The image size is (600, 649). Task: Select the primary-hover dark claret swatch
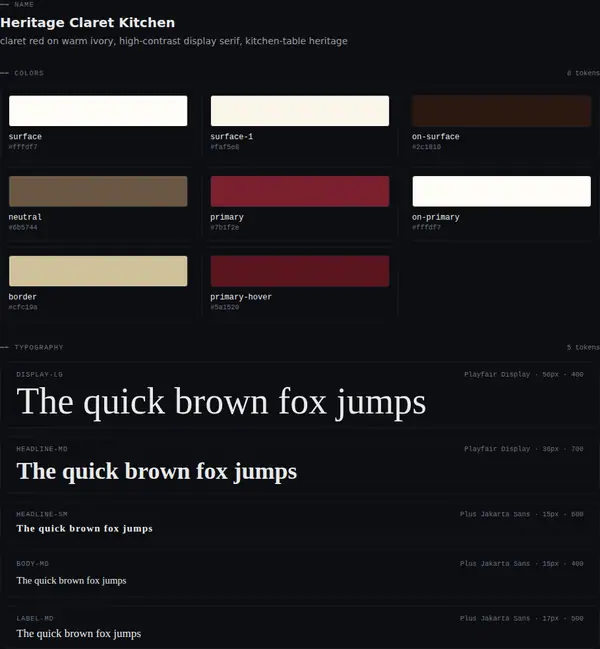[x=300, y=271]
